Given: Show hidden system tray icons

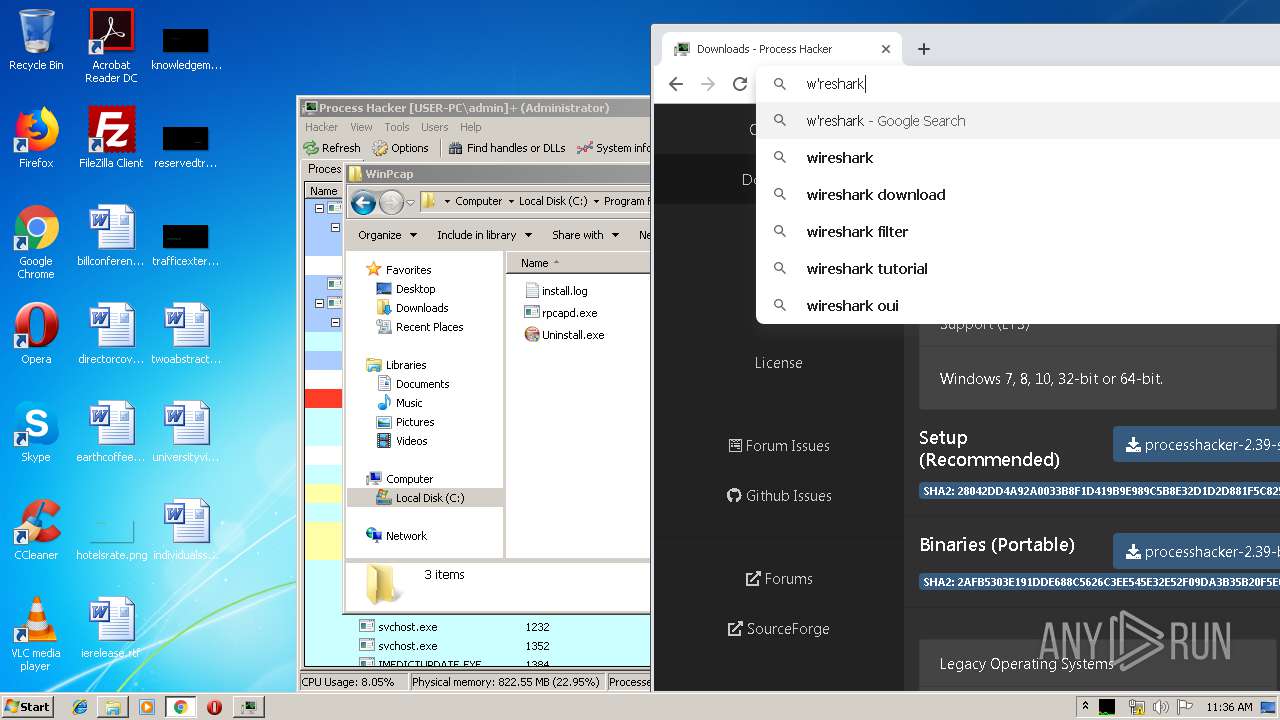Looking at the screenshot, I should (x=1085, y=707).
